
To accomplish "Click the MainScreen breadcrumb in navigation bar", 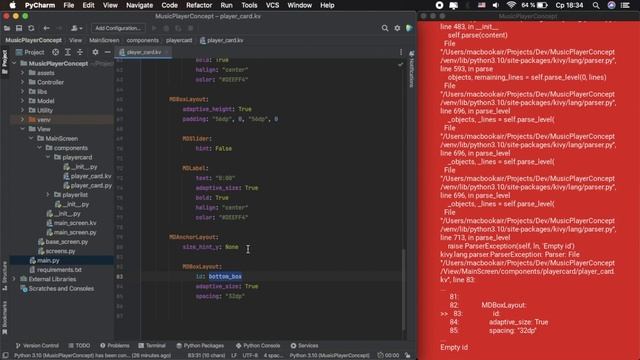I will pos(104,40).
